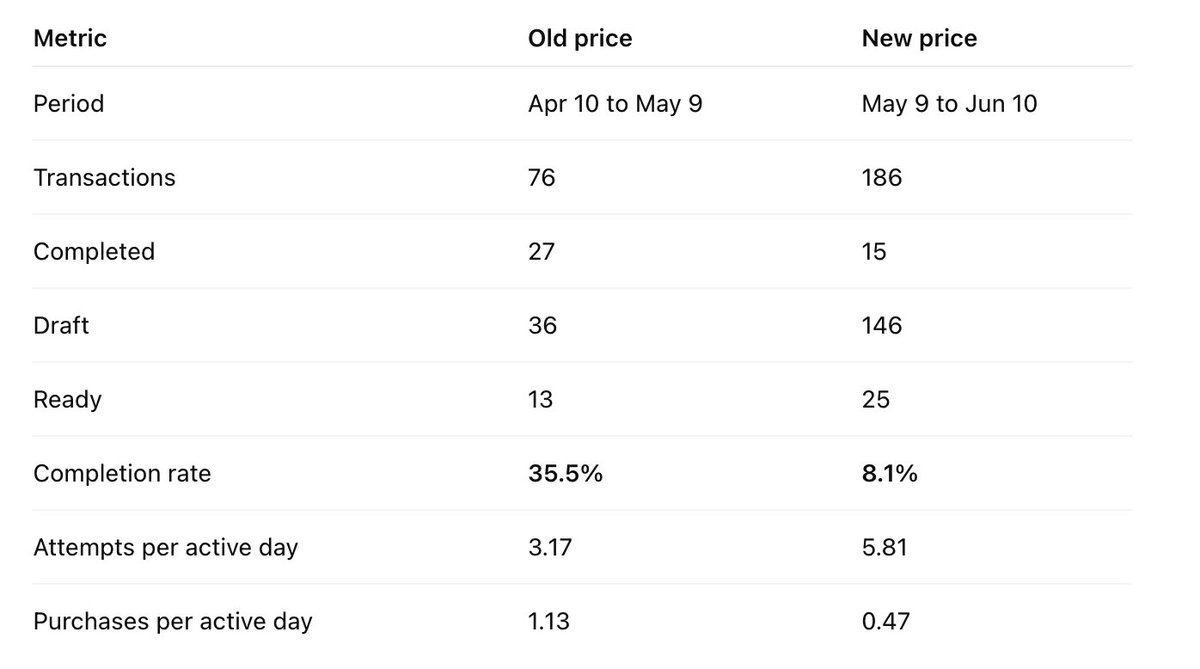This screenshot has width=1200, height=669.
Task: Select the New price column header
Action: click(x=919, y=39)
